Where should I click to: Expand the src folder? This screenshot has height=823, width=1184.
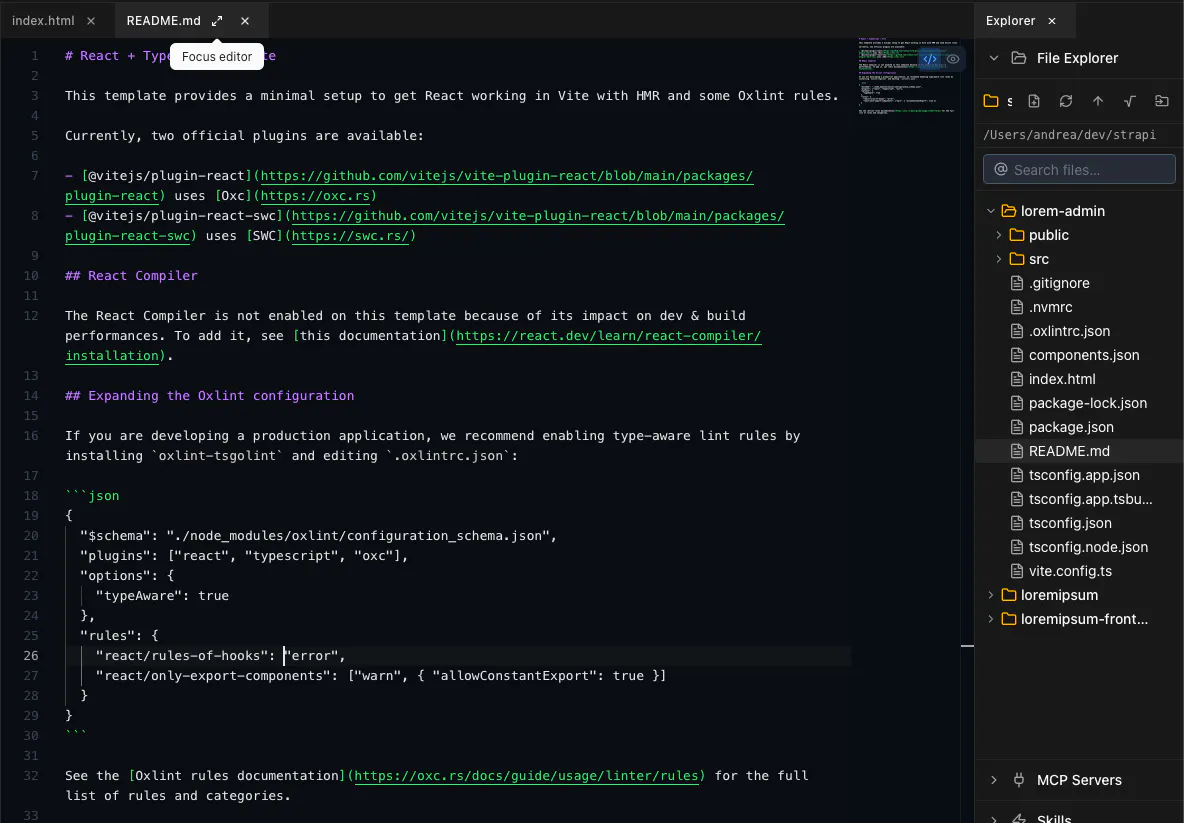tap(999, 260)
